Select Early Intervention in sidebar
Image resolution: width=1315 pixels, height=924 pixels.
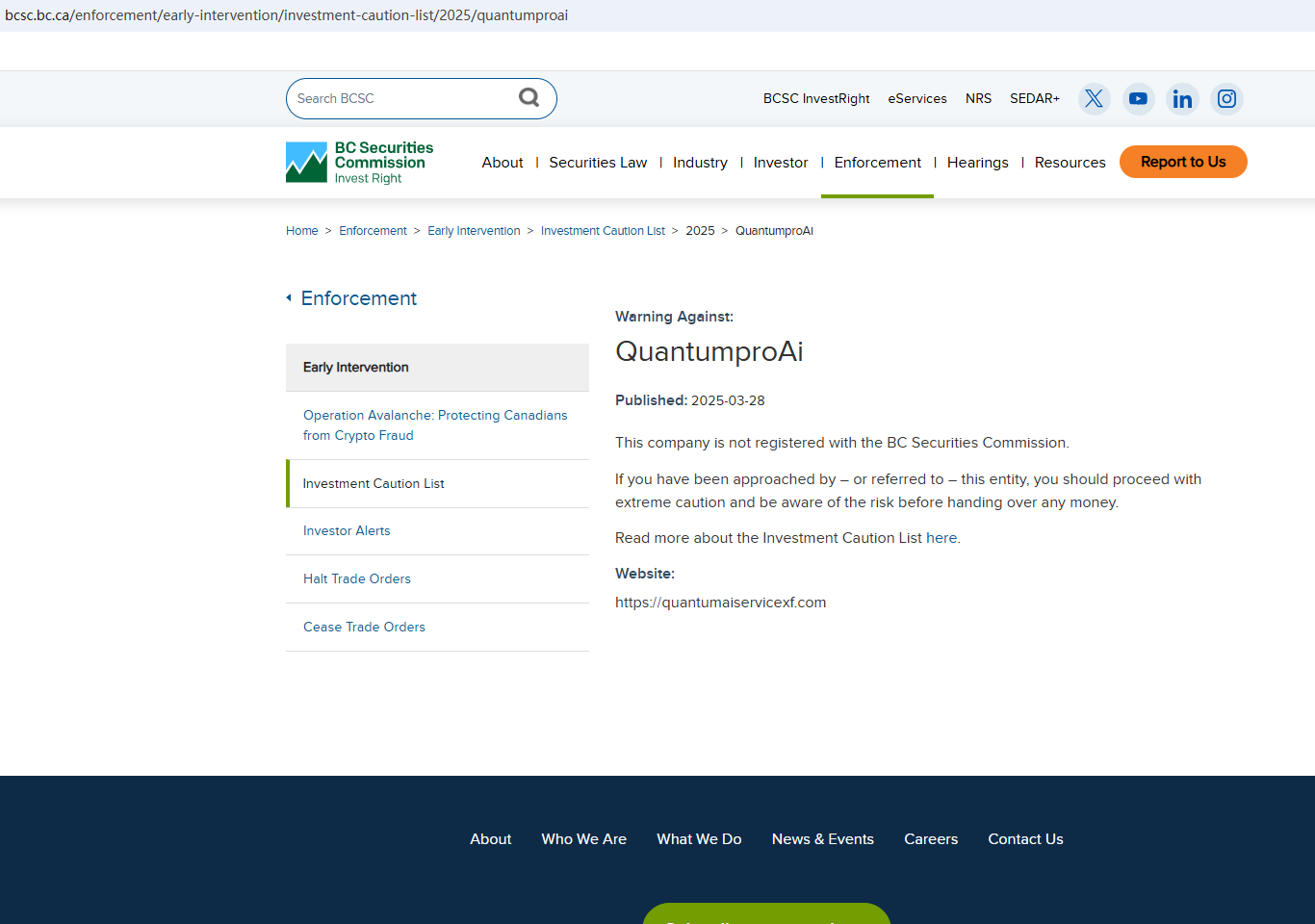(x=437, y=368)
